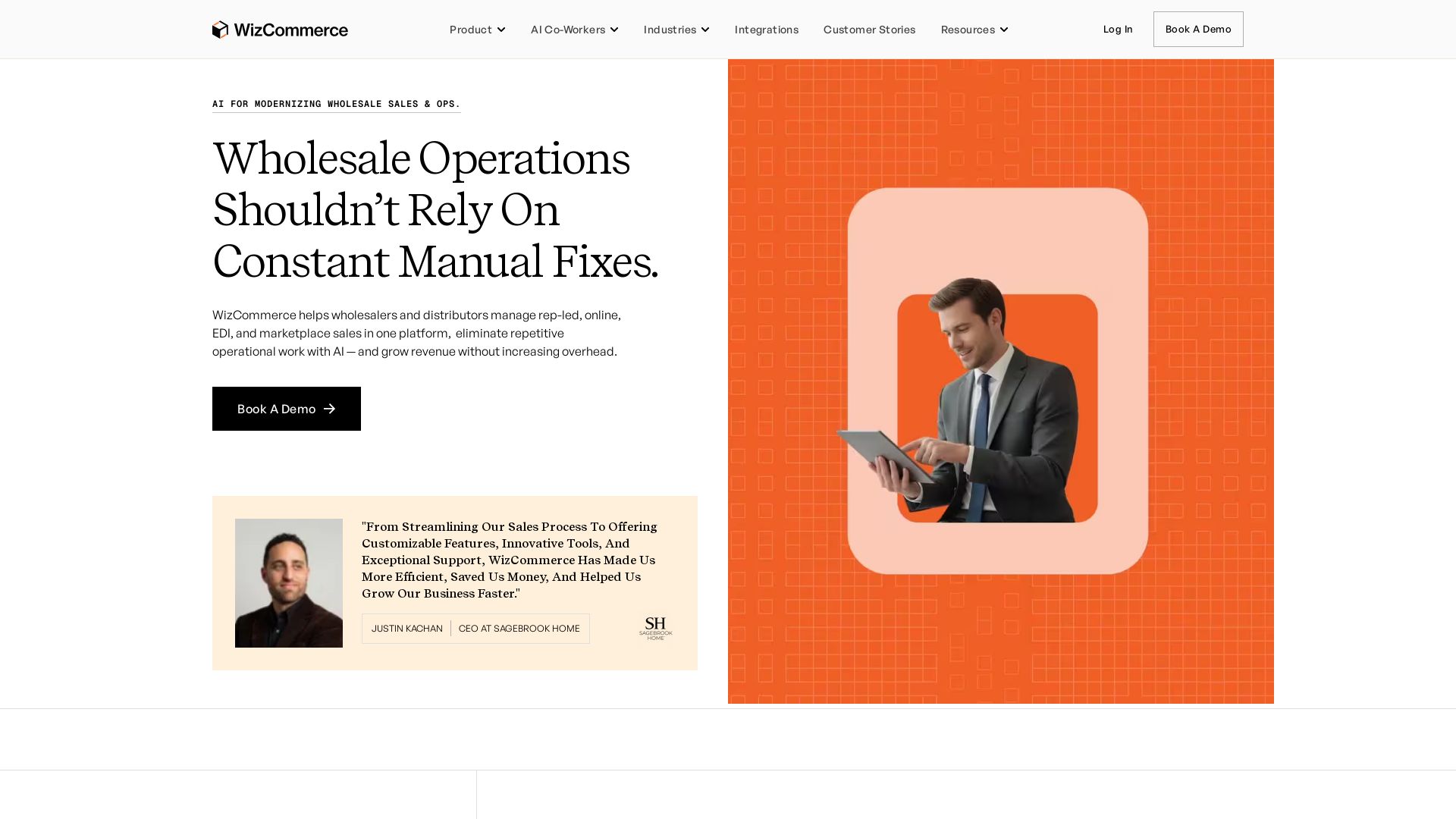Expand the Product dropdown chevron

(x=501, y=30)
